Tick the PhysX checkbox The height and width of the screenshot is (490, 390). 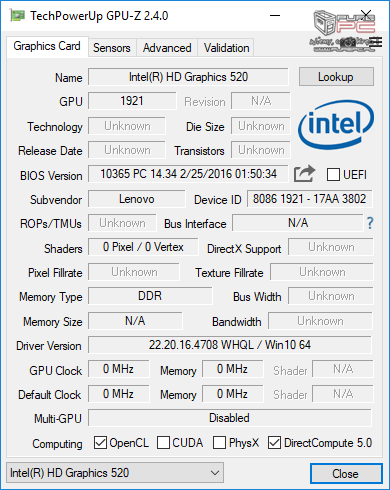click(219, 443)
